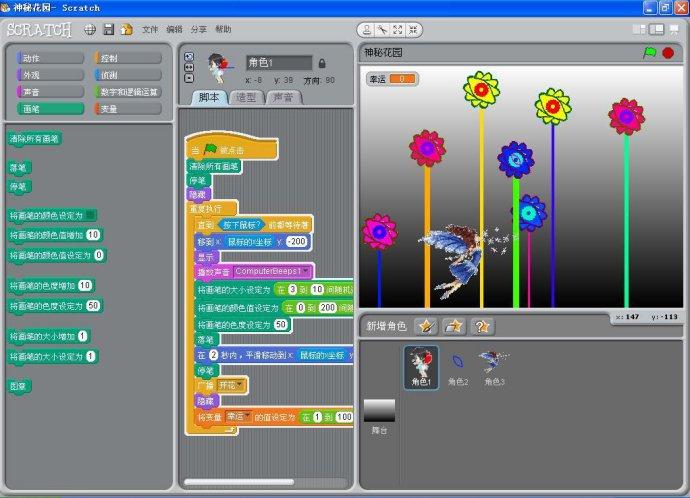690x498 pixels.
Task: Enter presentation mode icon
Action: (674, 29)
